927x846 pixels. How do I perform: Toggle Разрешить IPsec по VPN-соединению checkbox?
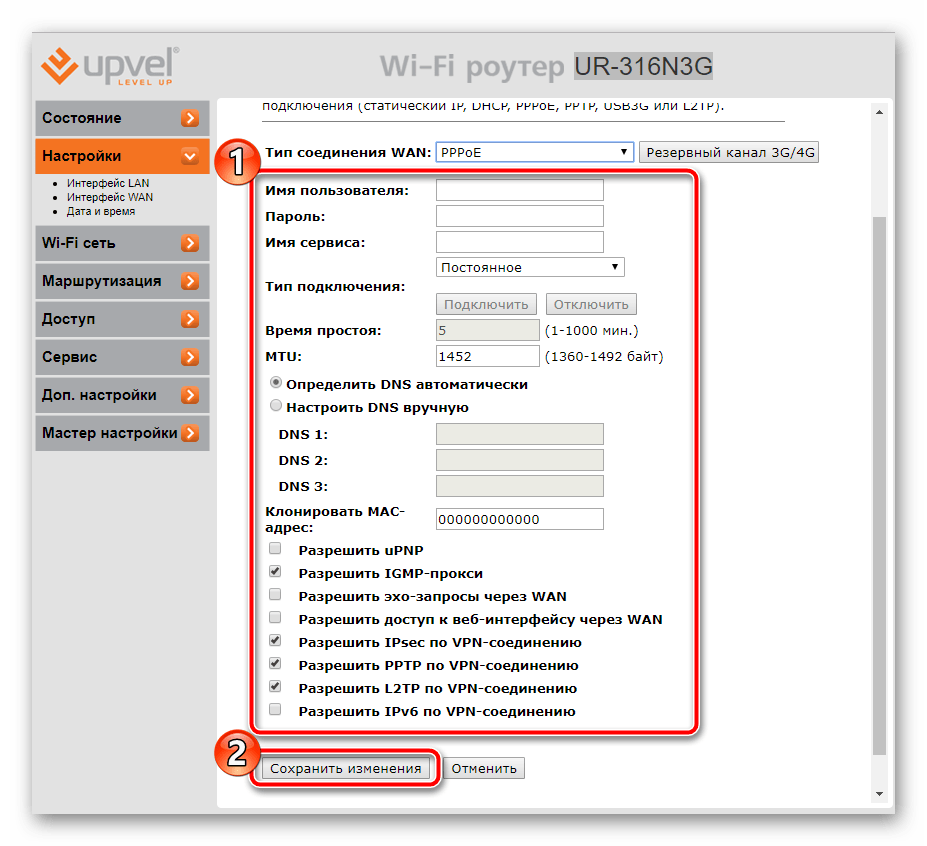click(x=275, y=640)
